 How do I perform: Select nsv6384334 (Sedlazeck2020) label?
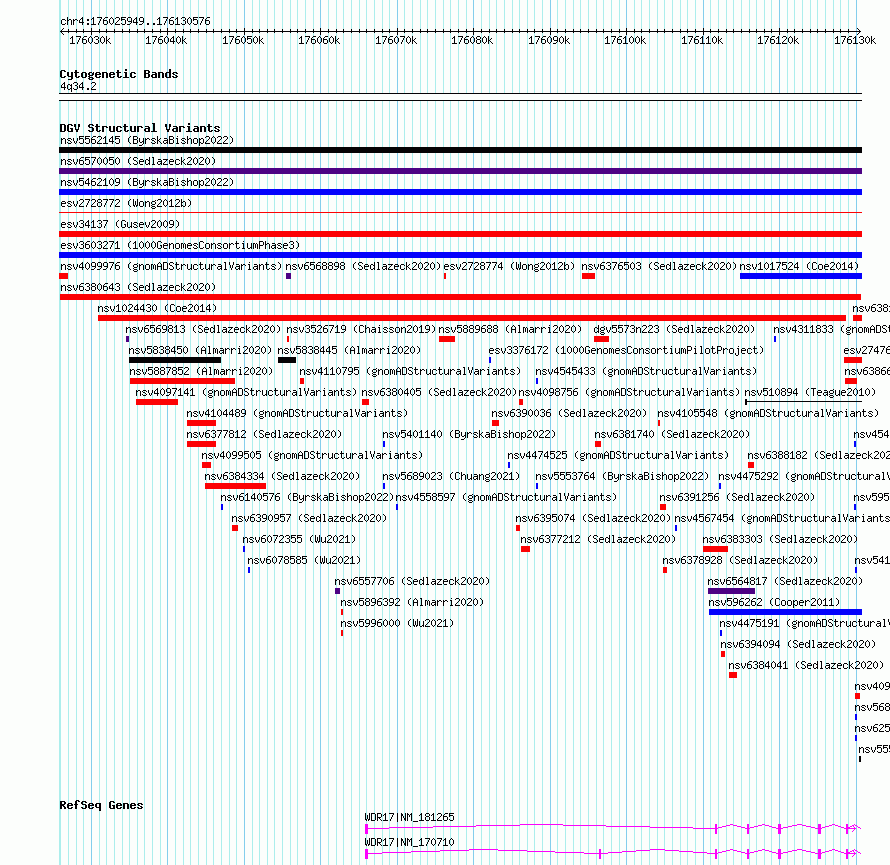point(282,476)
